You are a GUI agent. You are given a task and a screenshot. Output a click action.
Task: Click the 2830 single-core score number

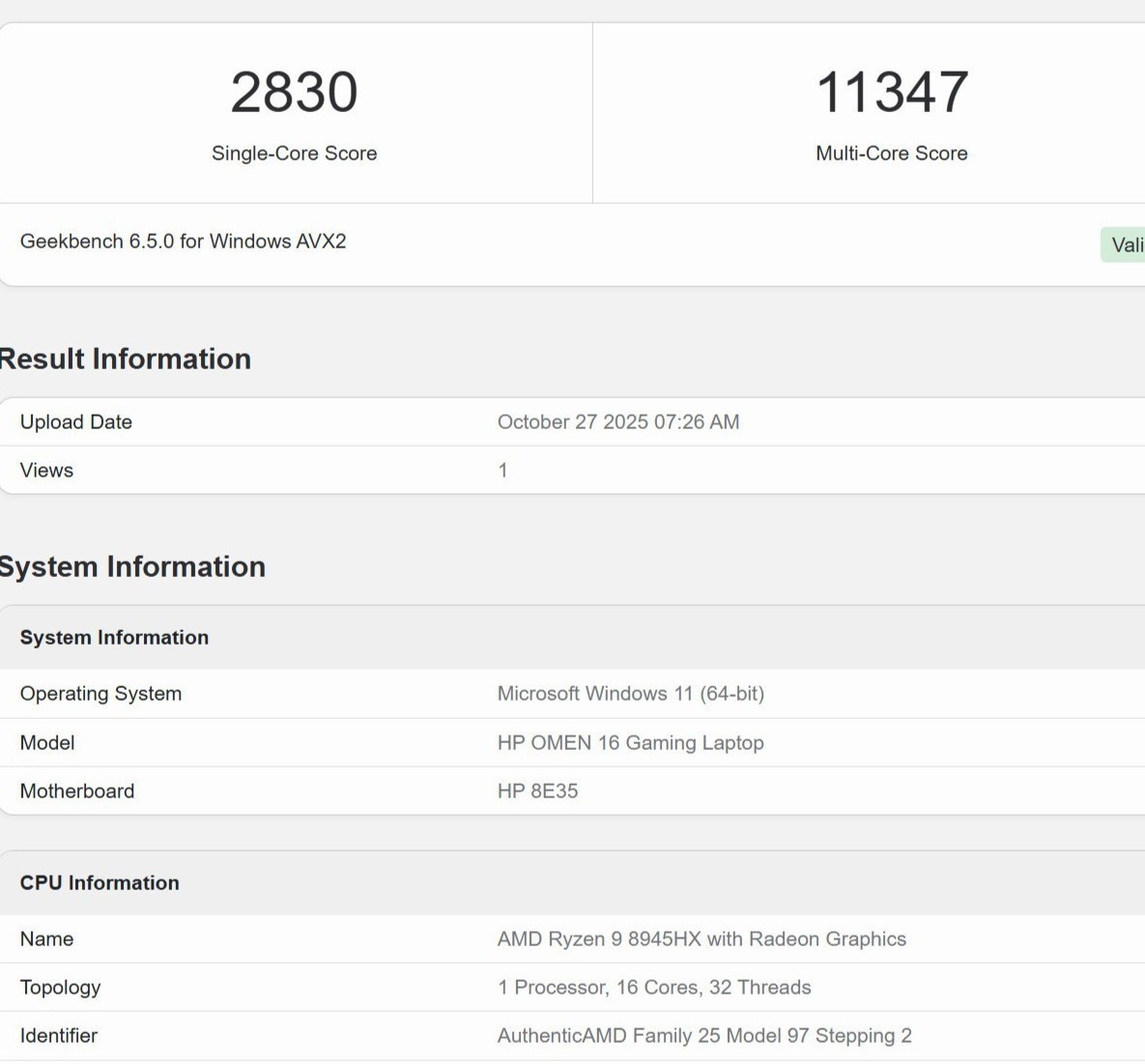click(294, 93)
